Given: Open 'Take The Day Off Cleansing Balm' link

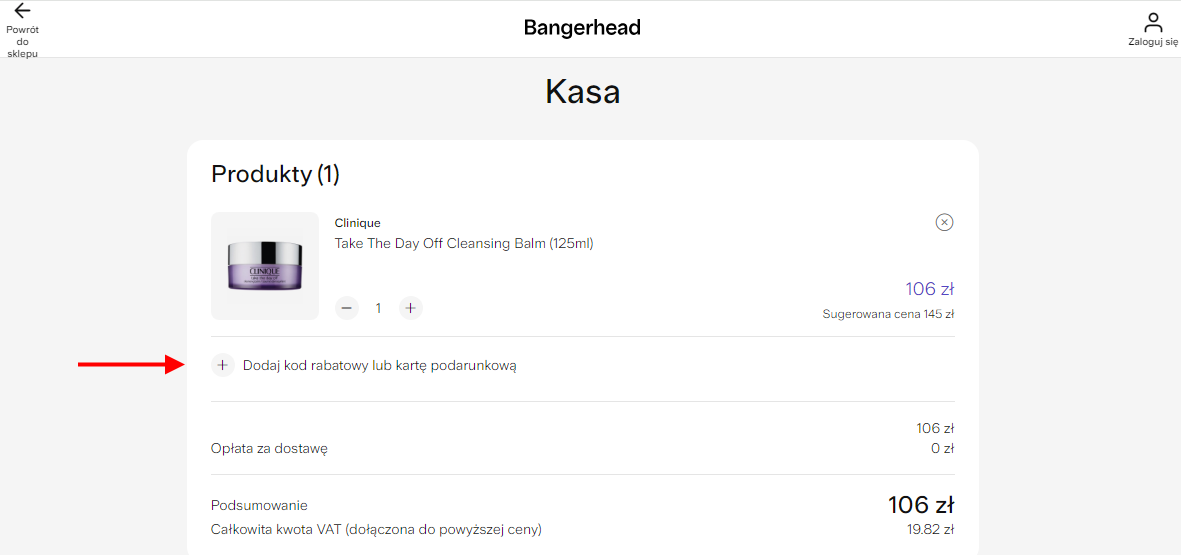Looking at the screenshot, I should click(x=464, y=243).
